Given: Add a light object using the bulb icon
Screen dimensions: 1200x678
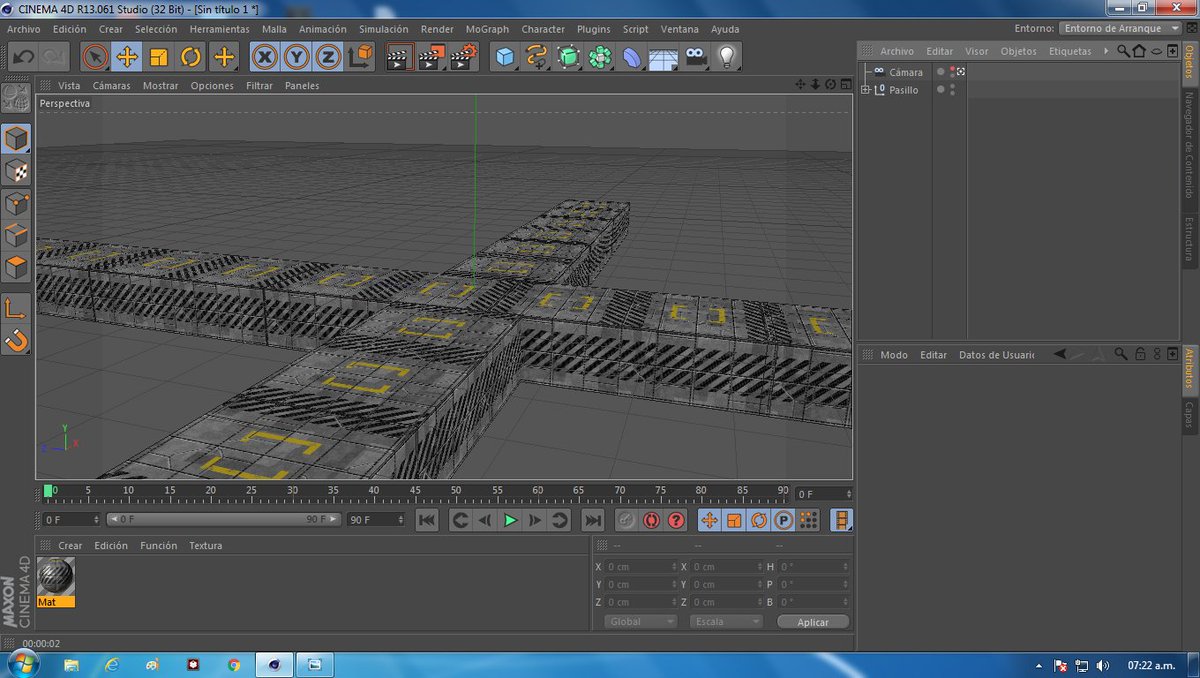Looking at the screenshot, I should click(x=727, y=57).
